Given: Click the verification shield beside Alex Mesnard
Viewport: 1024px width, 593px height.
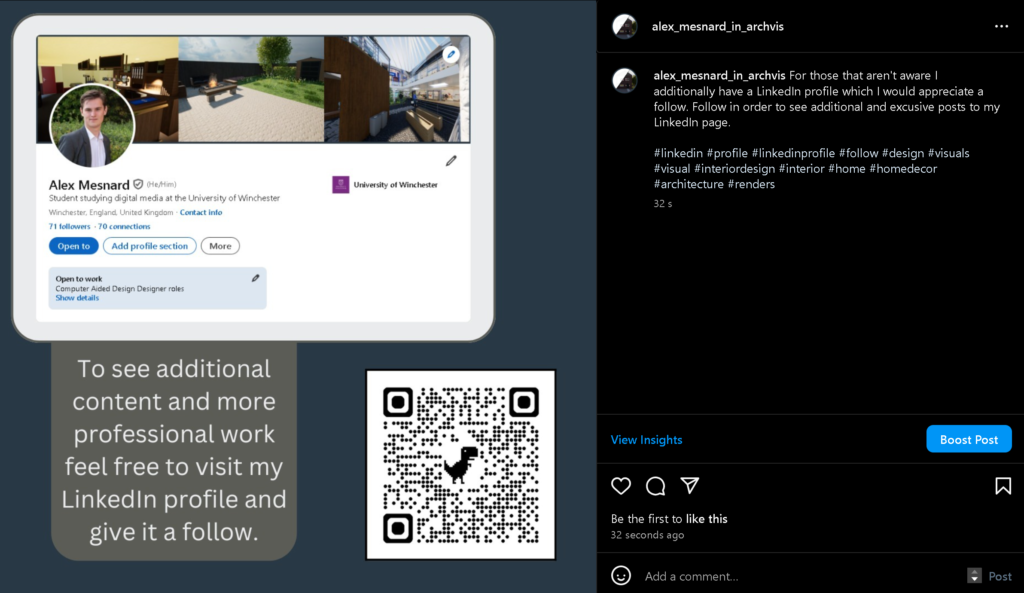Looking at the screenshot, I should click(138, 185).
